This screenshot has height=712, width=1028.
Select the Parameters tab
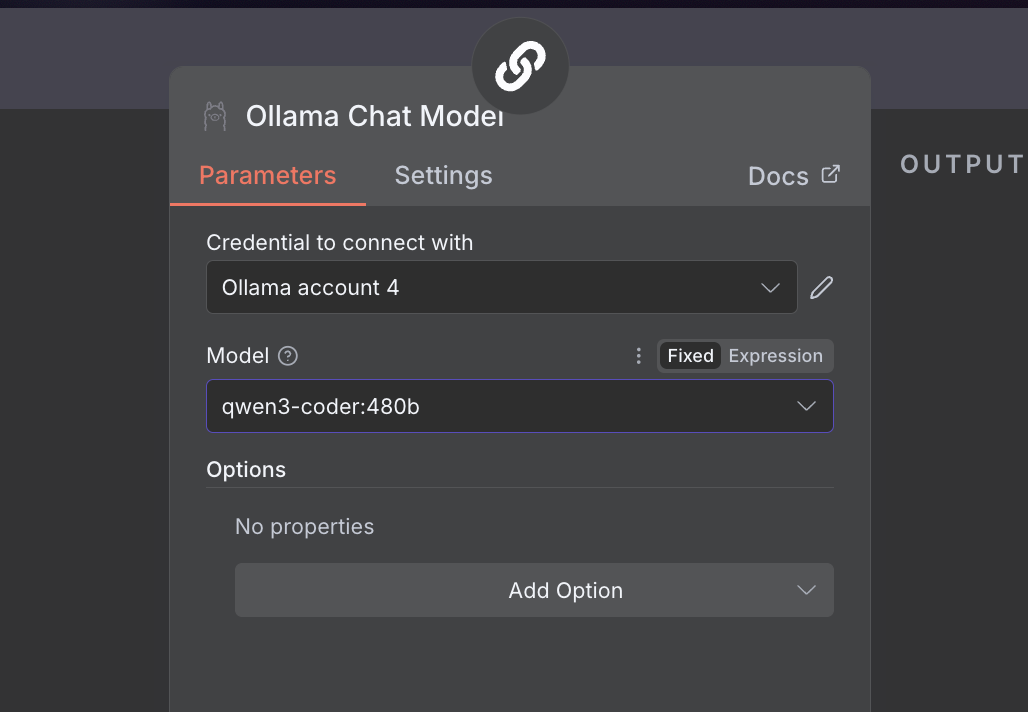(x=267, y=175)
